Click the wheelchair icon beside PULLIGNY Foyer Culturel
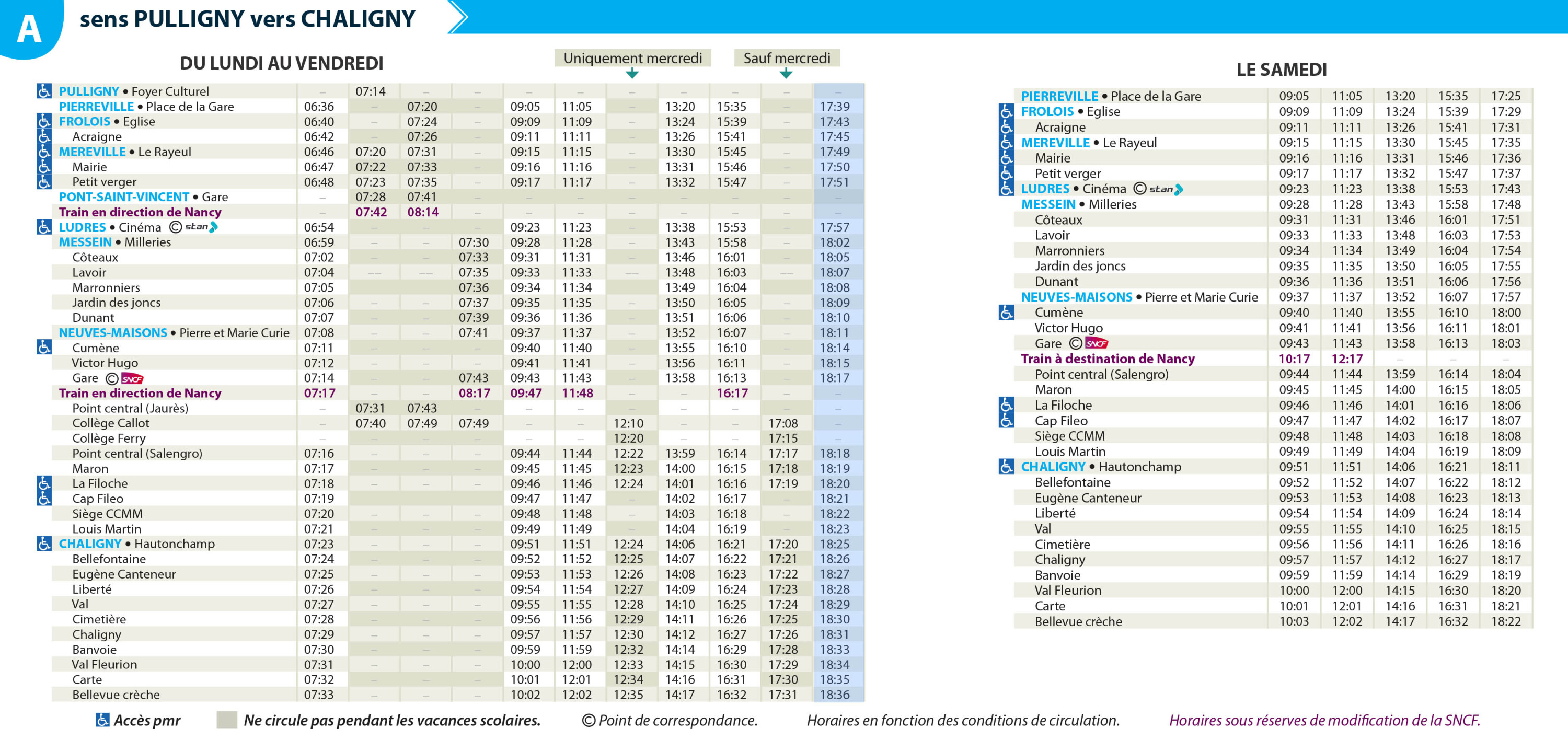Viewport: 1568px width, 740px height. 44,91
